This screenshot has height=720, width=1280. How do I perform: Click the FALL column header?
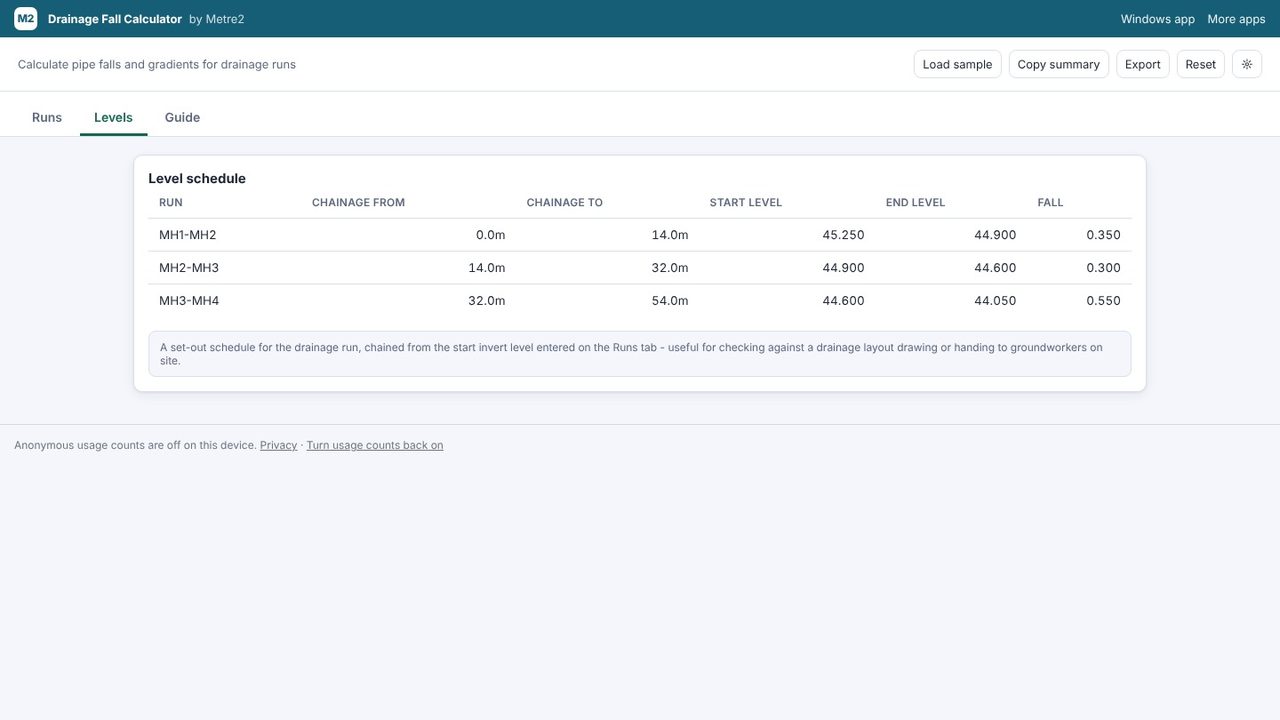point(1050,203)
